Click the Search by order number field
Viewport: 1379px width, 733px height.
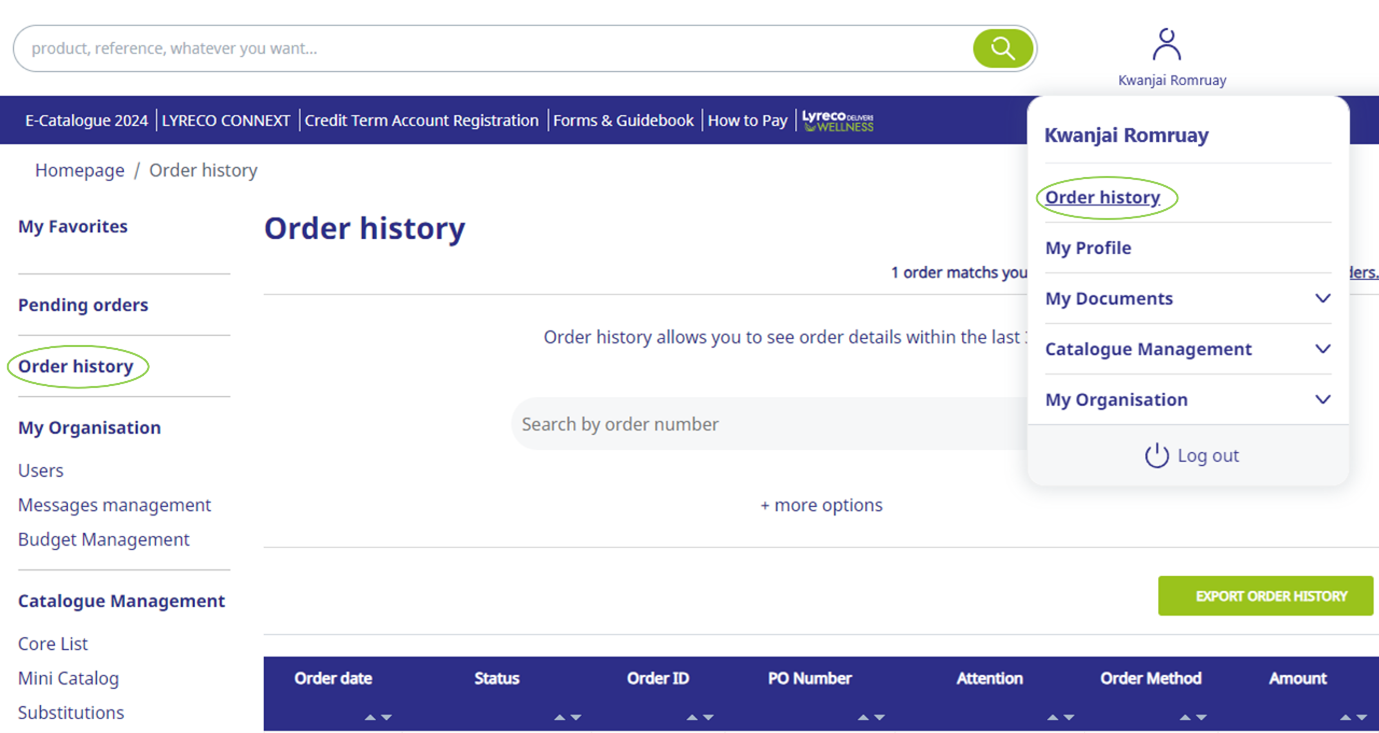point(770,424)
